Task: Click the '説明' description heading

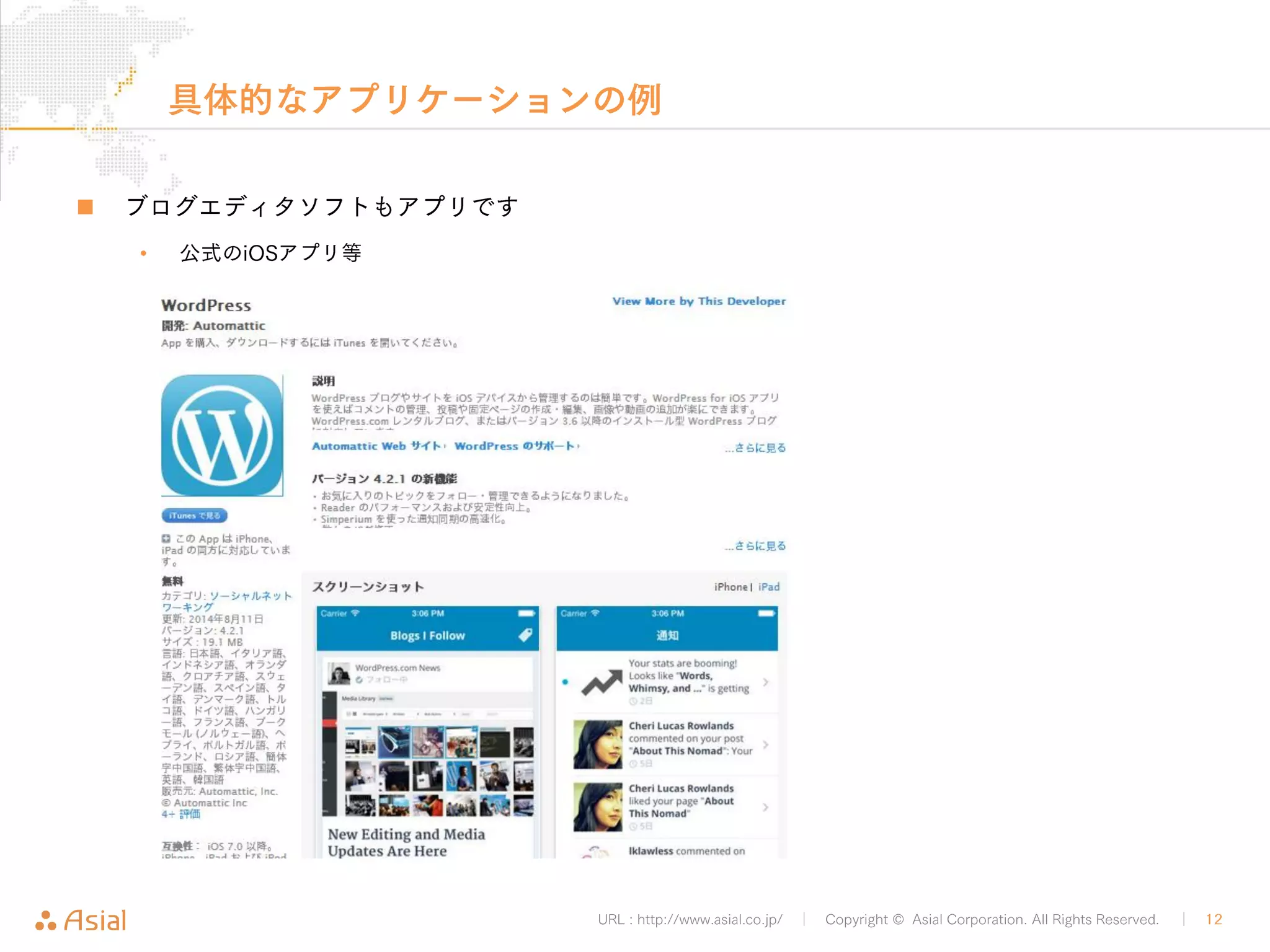Action: coord(323,381)
